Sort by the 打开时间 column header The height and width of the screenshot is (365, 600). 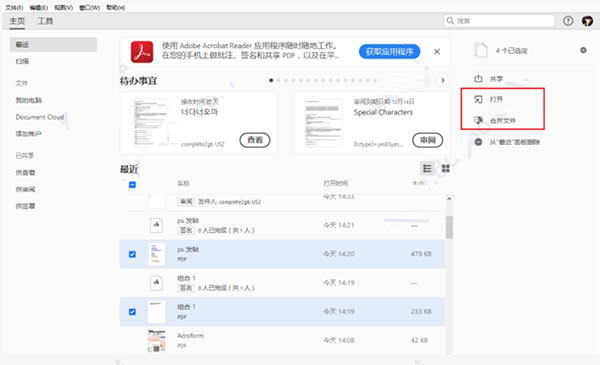pyautogui.click(x=336, y=183)
